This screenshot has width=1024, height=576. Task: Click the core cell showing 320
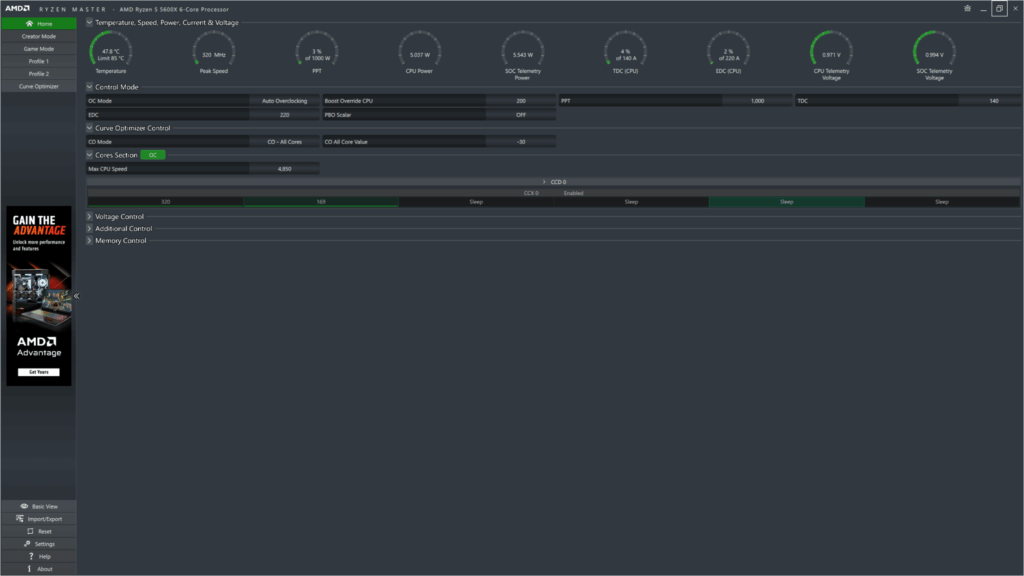165,202
